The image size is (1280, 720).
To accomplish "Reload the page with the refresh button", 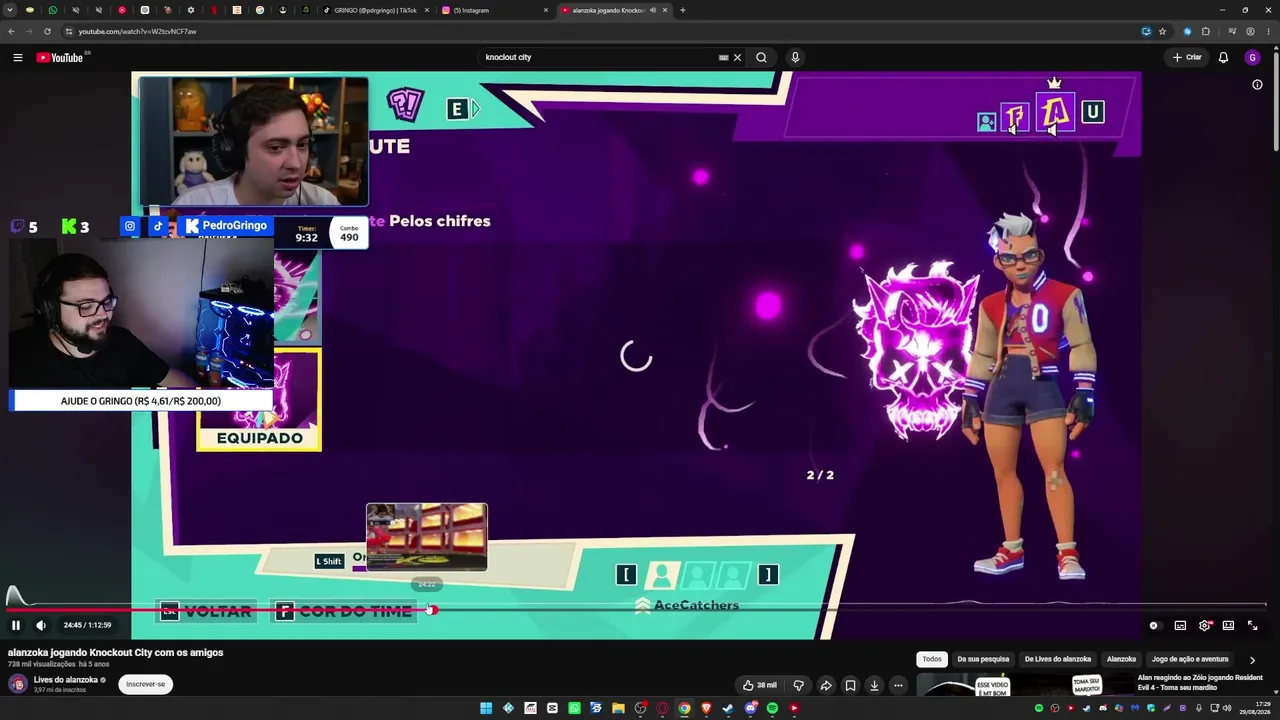I will [47, 31].
